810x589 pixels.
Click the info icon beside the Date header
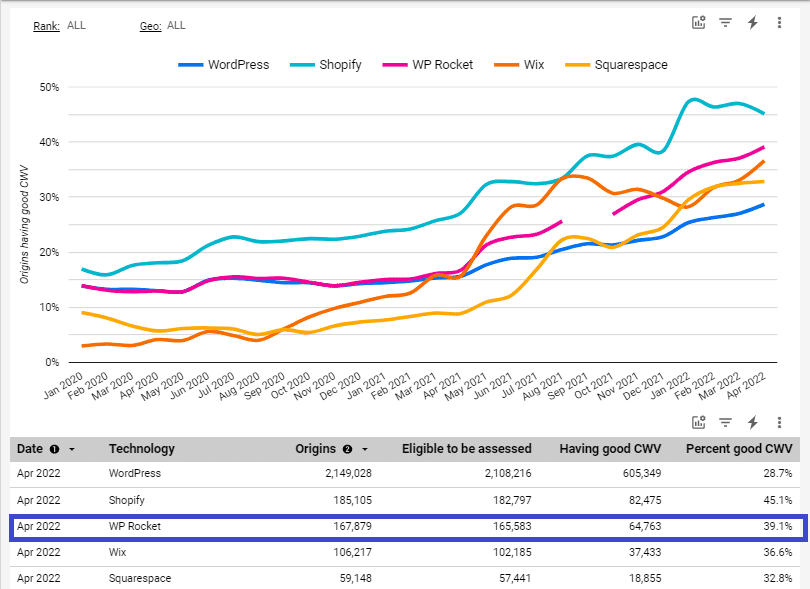coord(54,449)
